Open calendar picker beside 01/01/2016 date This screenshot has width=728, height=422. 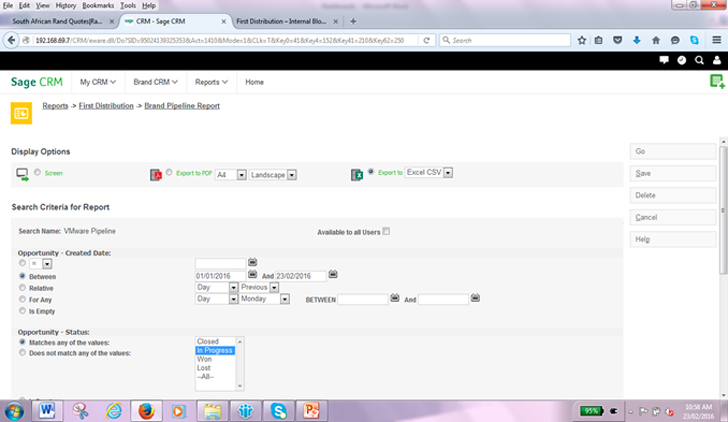(x=252, y=274)
